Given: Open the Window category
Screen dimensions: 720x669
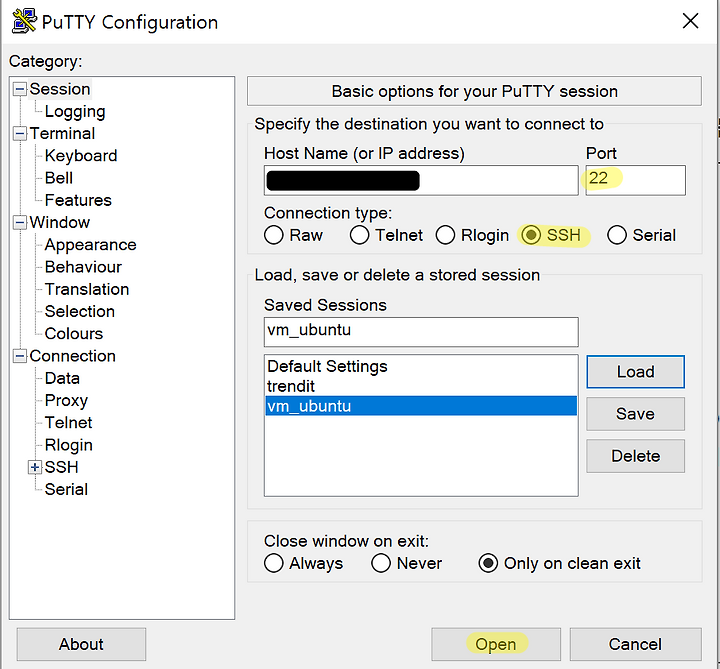Looking at the screenshot, I should point(60,223).
